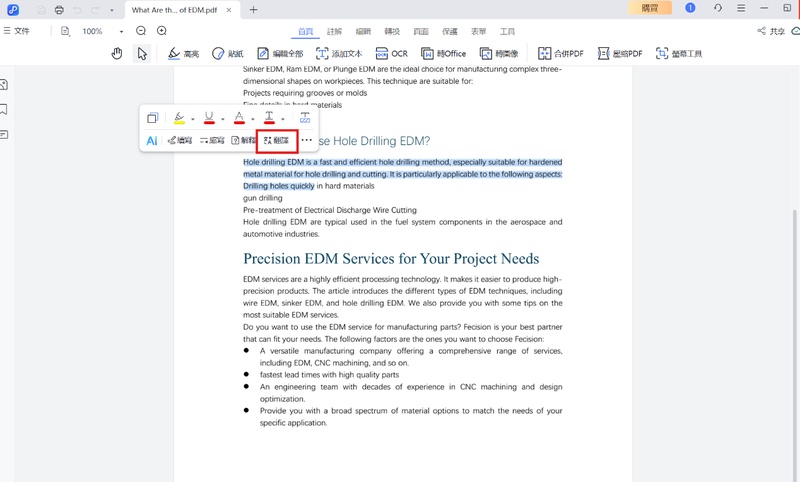Apply the yellow highlighter to selected text
The image size is (800, 482).
coord(179,118)
